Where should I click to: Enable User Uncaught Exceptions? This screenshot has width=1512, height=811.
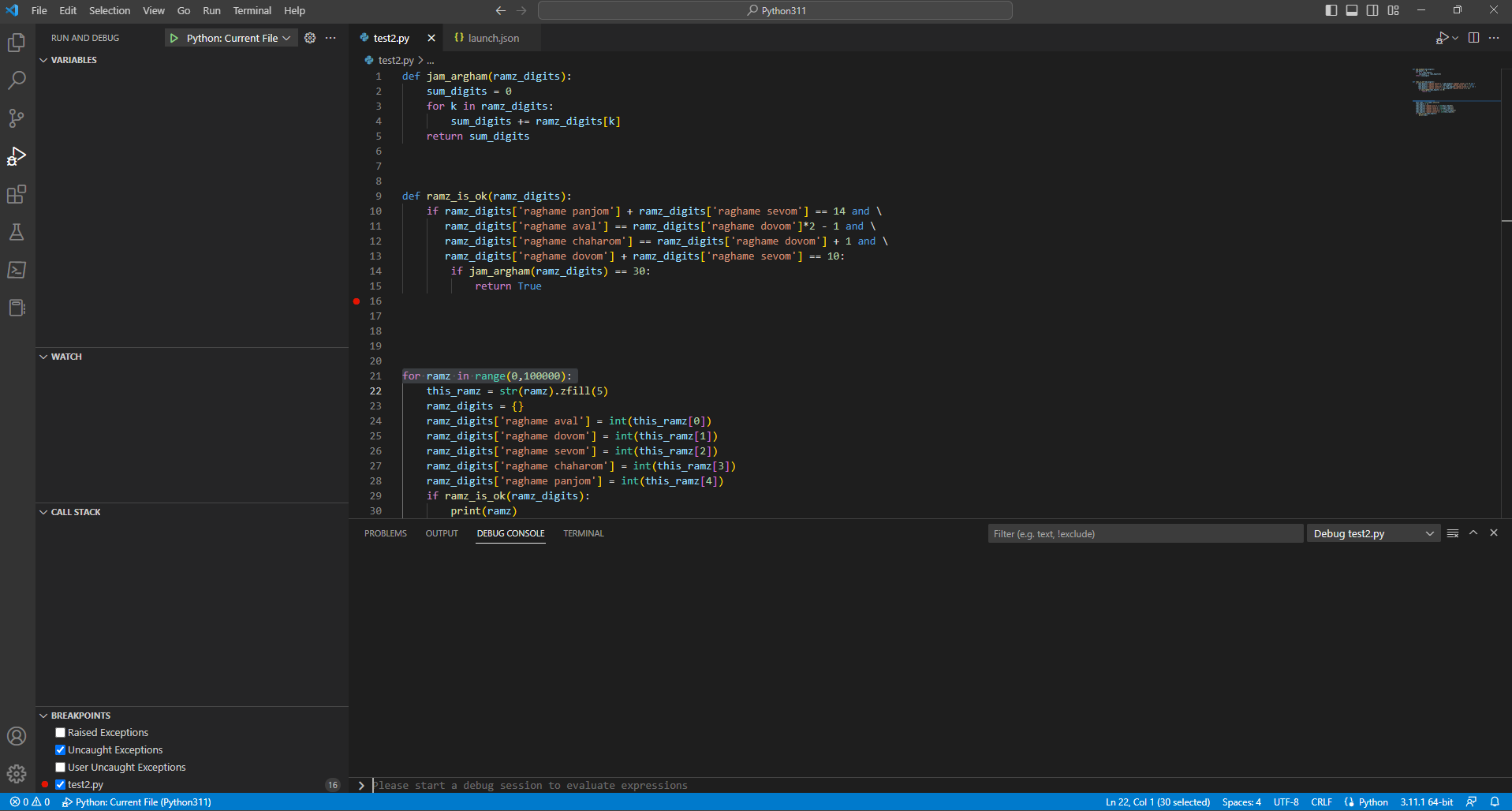59,767
